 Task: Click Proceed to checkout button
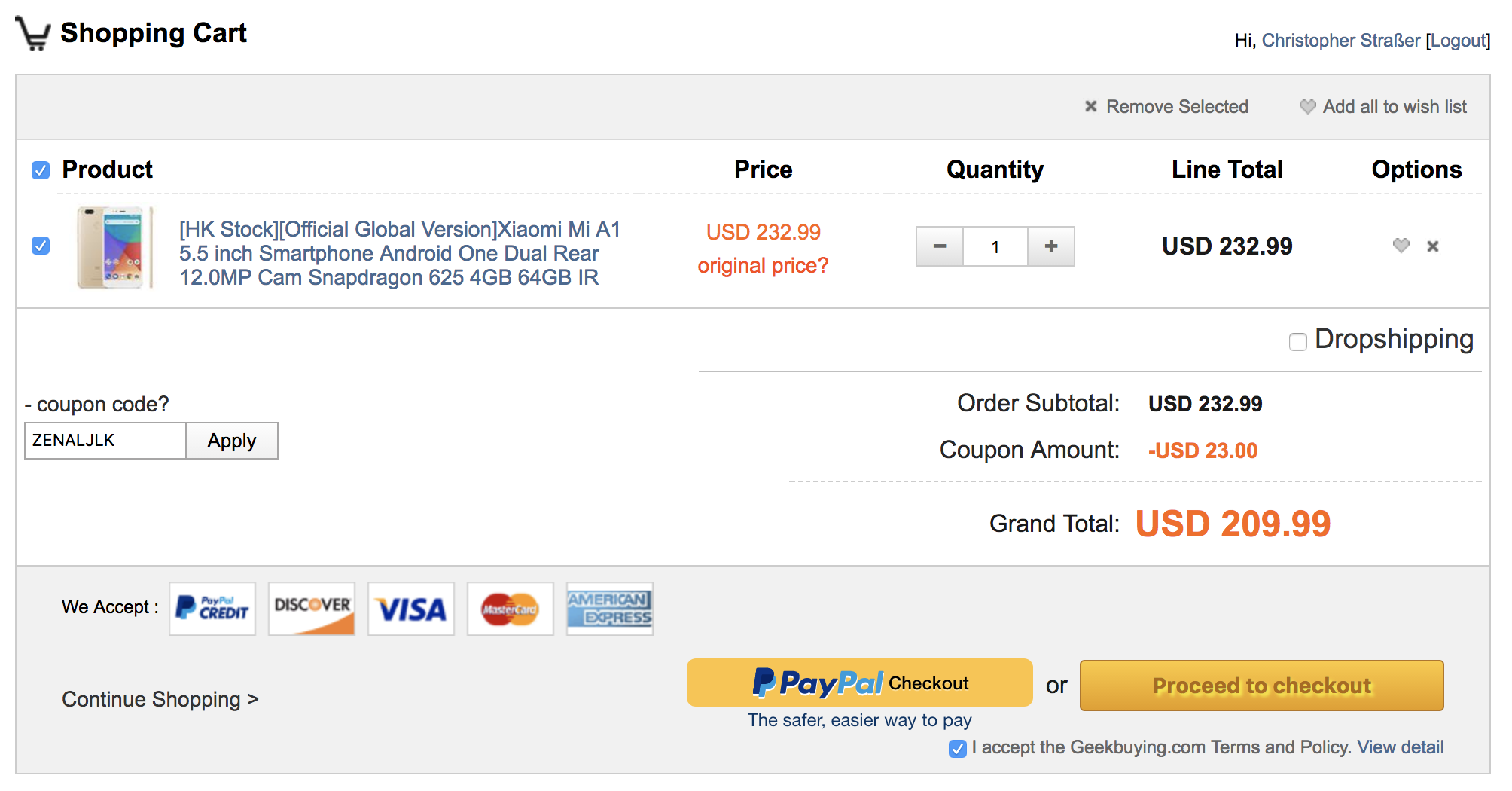(1262, 686)
